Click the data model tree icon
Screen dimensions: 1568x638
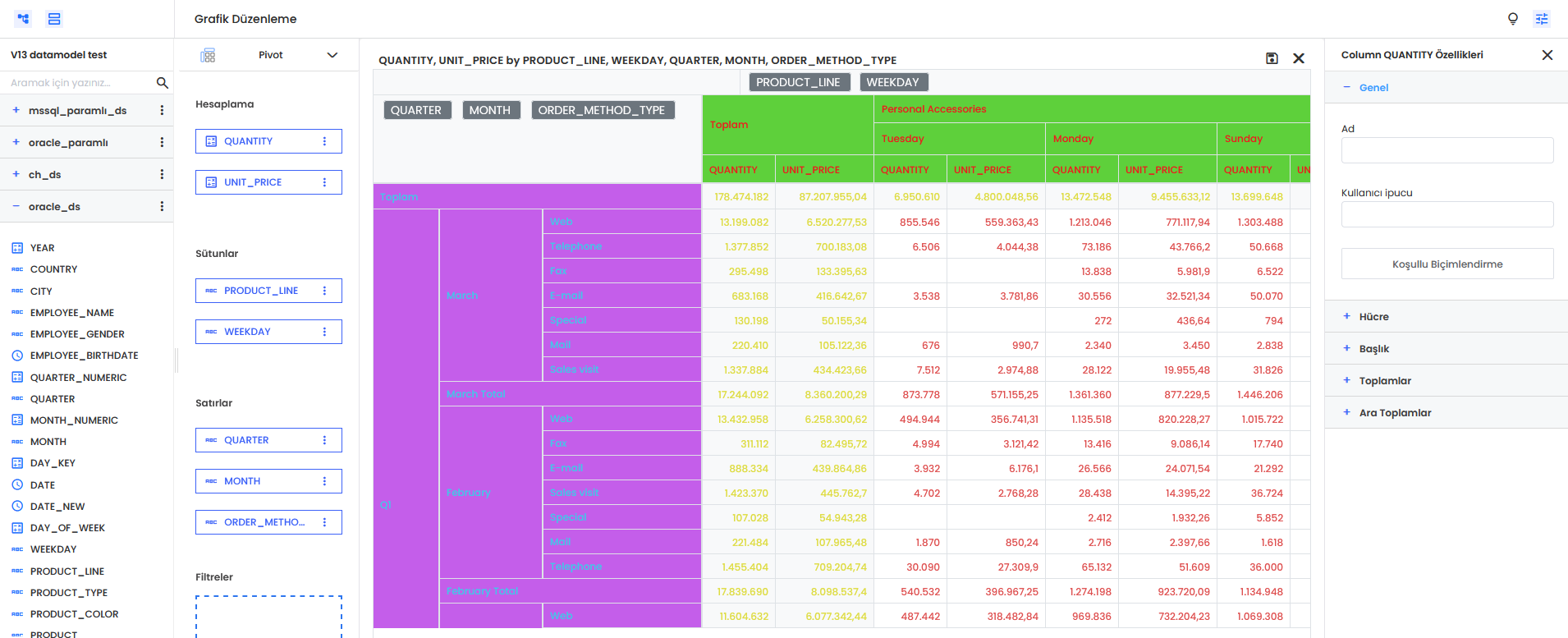[x=24, y=19]
